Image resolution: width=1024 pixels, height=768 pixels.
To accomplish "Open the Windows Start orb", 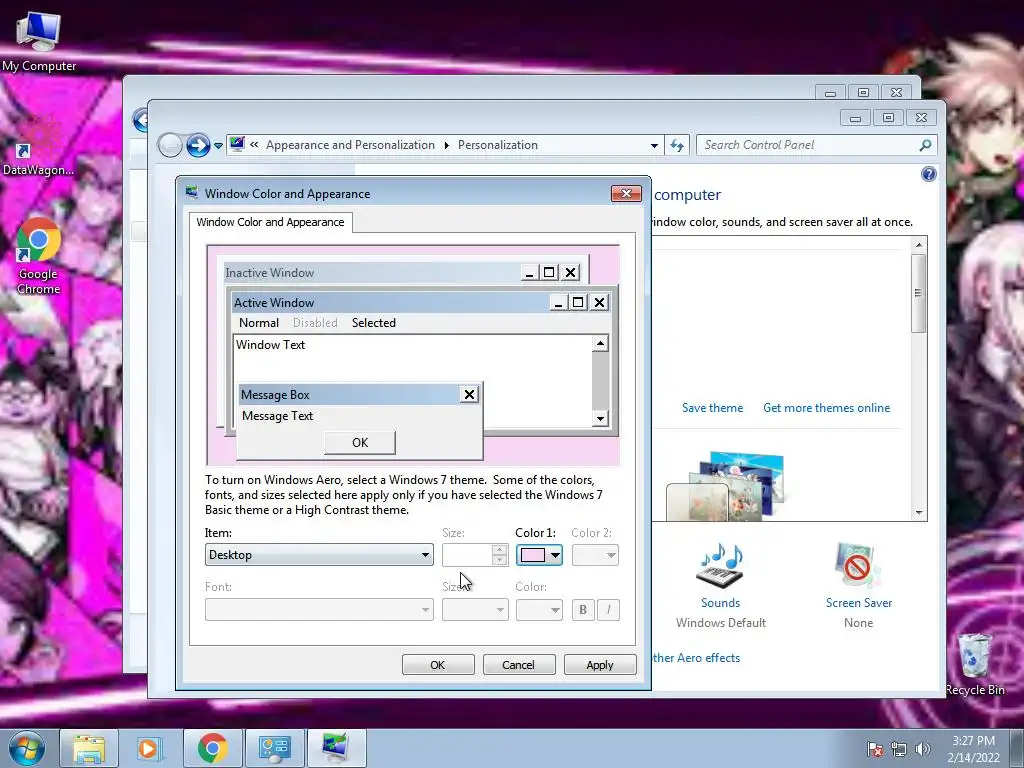I will tap(27, 748).
